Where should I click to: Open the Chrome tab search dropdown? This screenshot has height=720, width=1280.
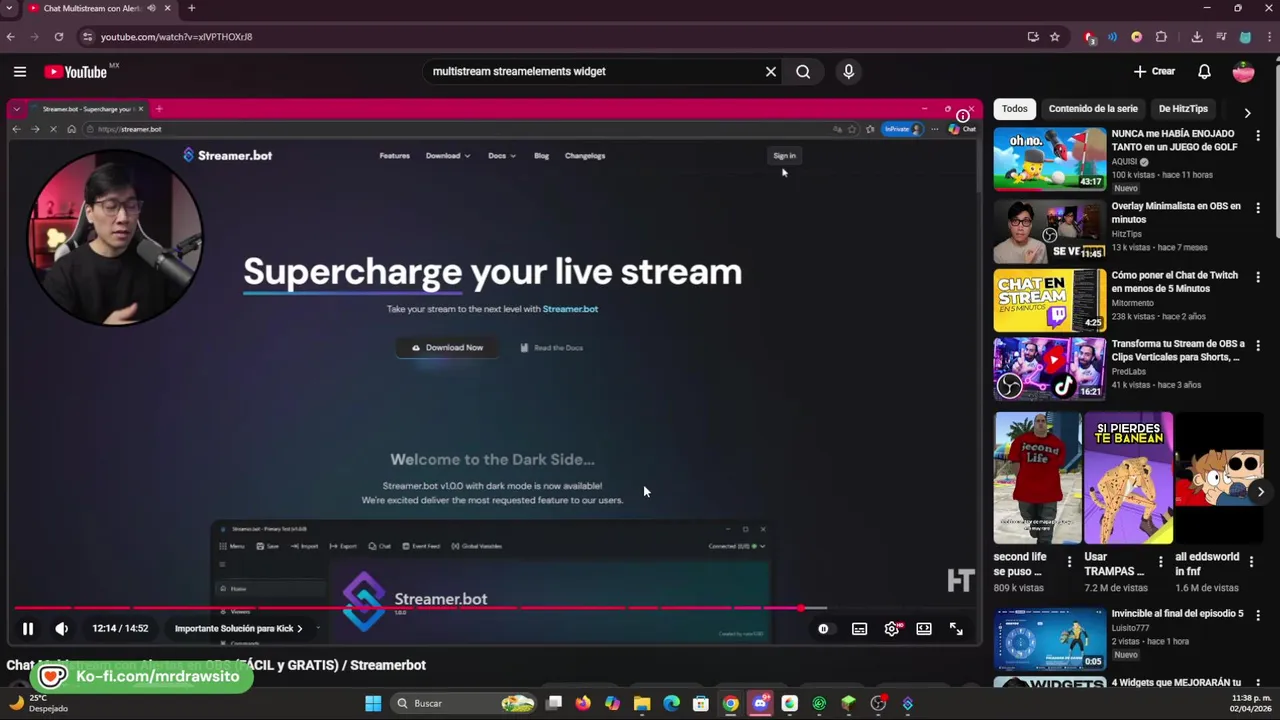(10, 8)
